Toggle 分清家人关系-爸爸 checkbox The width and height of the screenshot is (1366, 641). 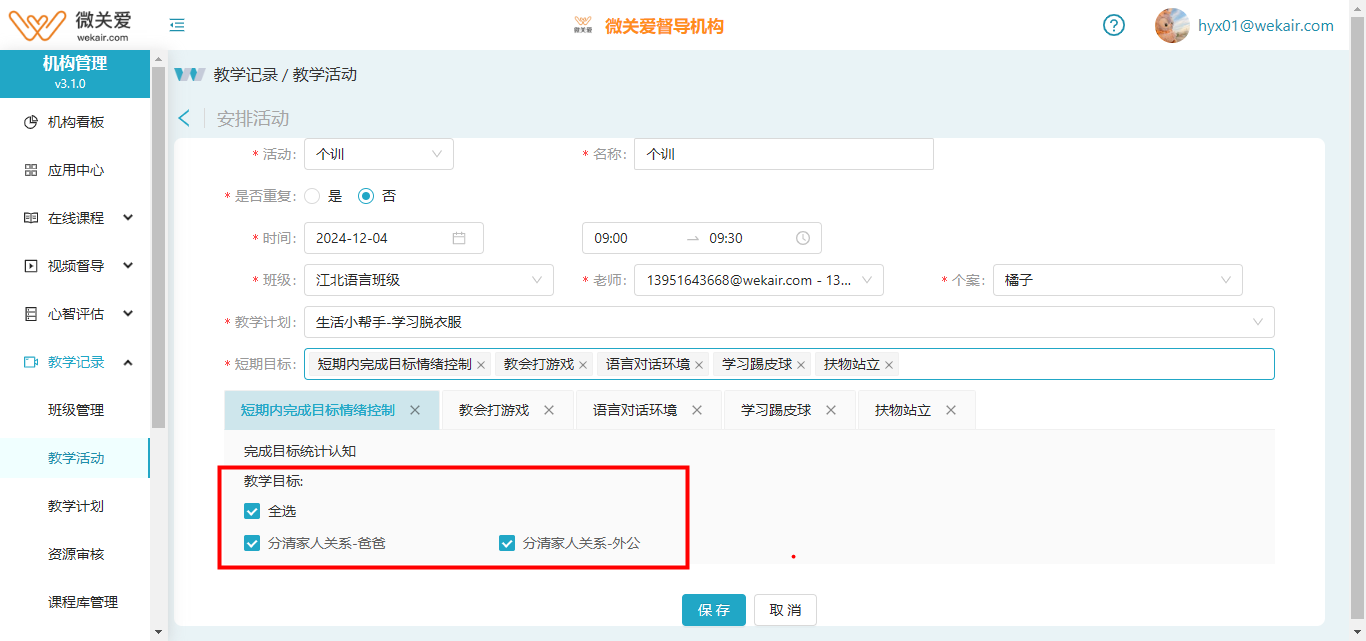tap(252, 543)
